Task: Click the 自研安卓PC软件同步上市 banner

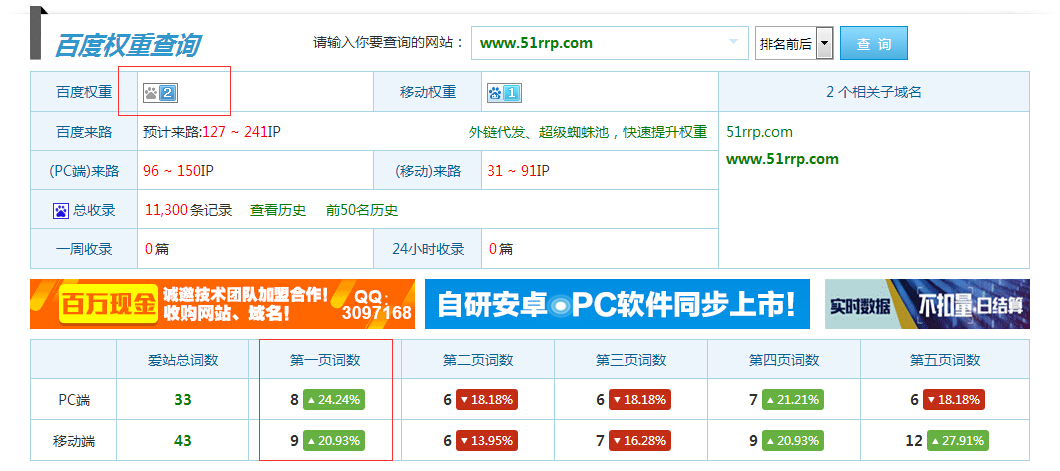Action: point(617,304)
